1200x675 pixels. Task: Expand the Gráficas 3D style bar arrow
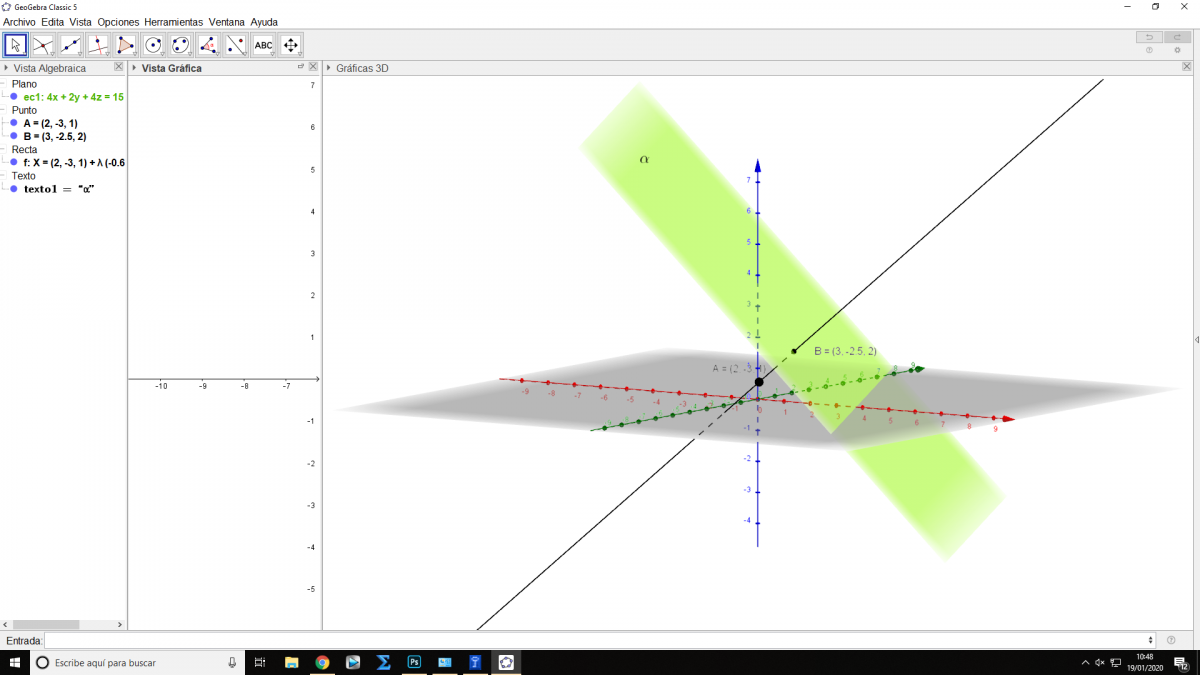coord(329,68)
